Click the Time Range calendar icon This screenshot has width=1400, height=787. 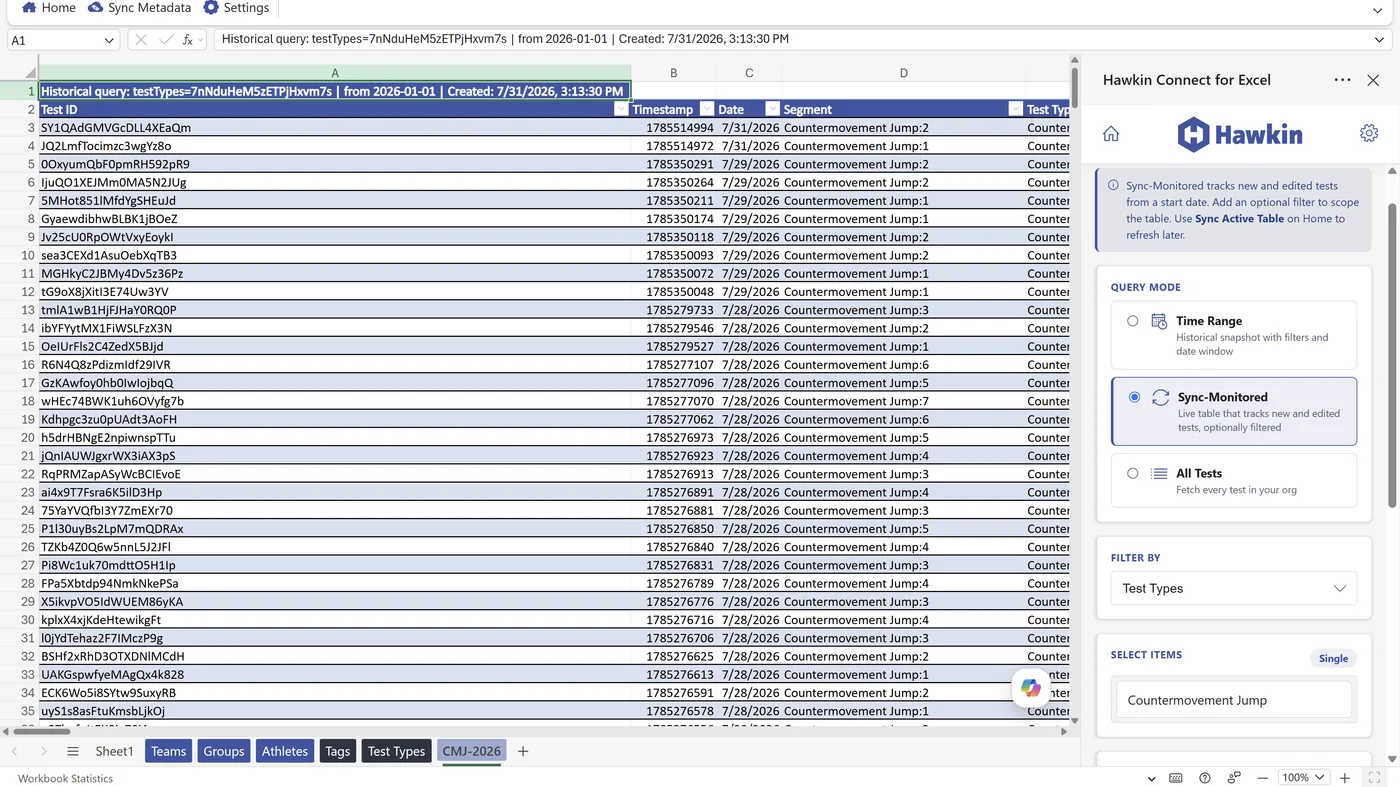(x=1159, y=321)
